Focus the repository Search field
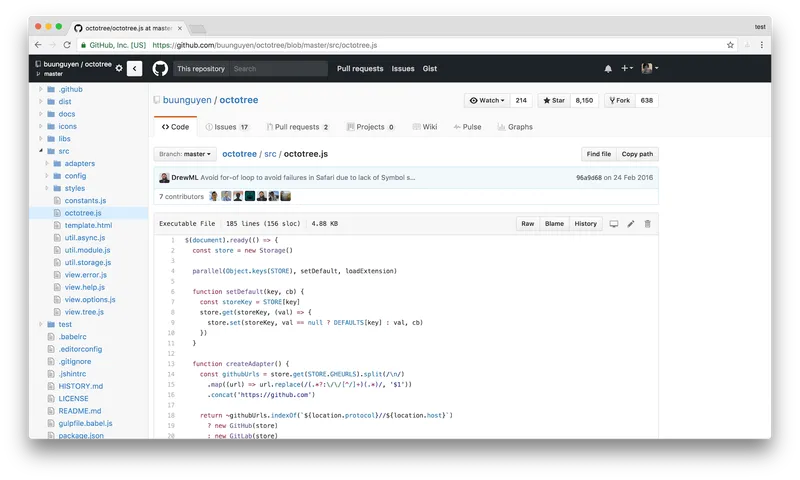This screenshot has width=800, height=480. click(x=279, y=68)
